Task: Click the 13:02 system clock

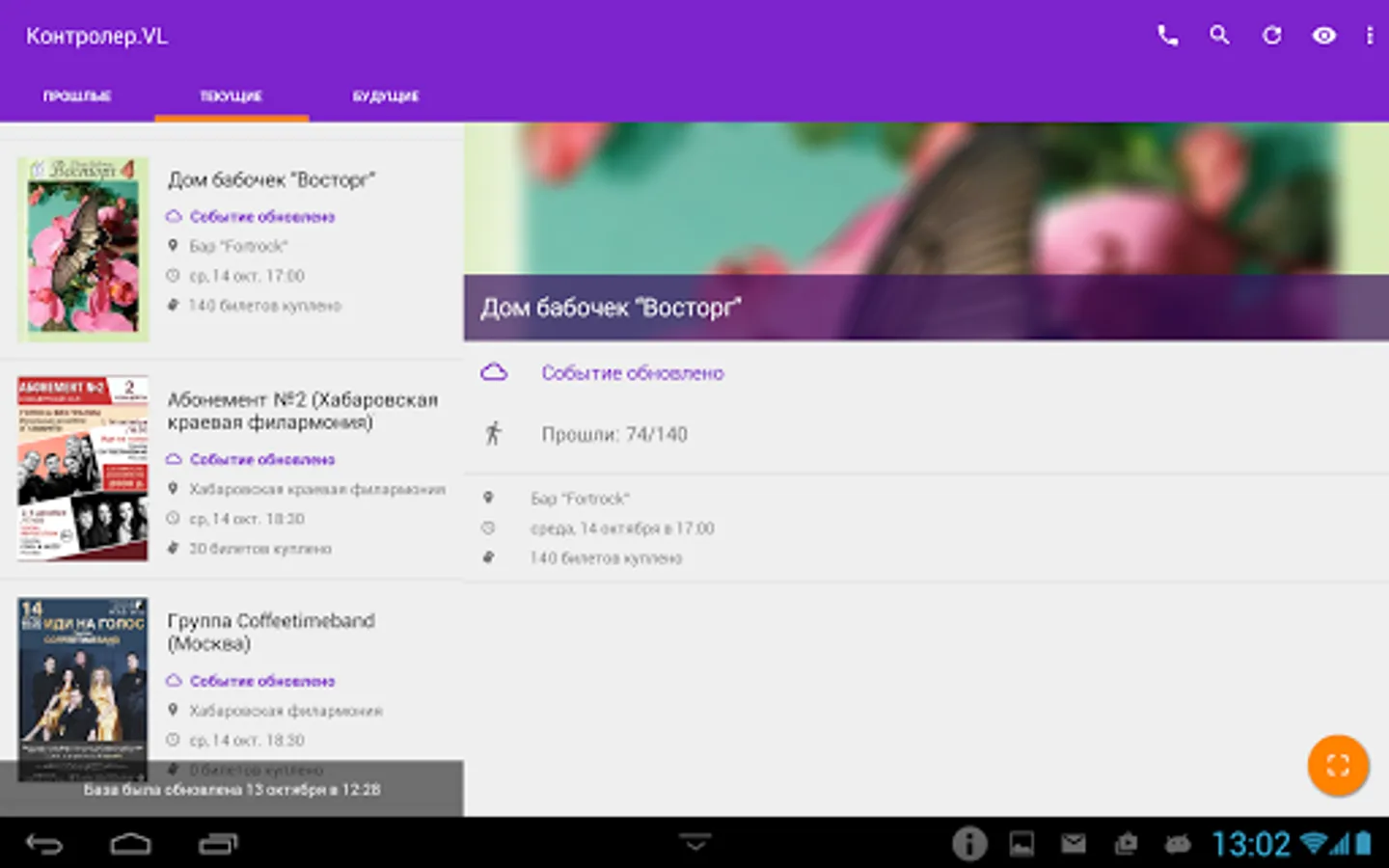Action: click(1251, 844)
